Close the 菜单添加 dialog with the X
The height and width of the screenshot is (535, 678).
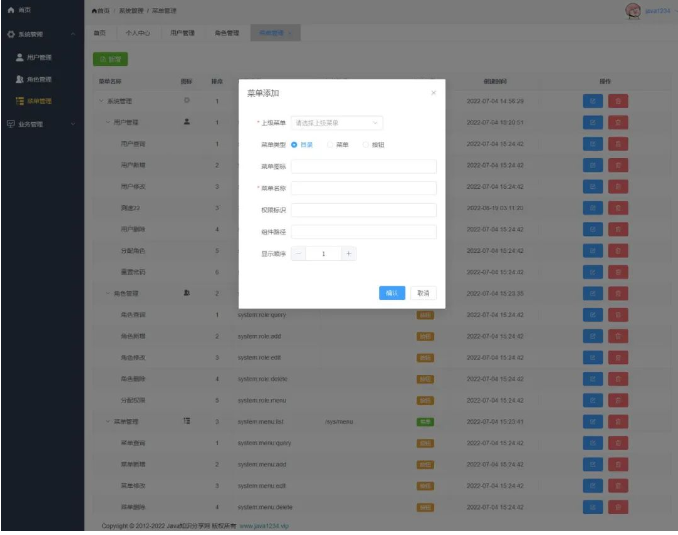pyautogui.click(x=433, y=93)
